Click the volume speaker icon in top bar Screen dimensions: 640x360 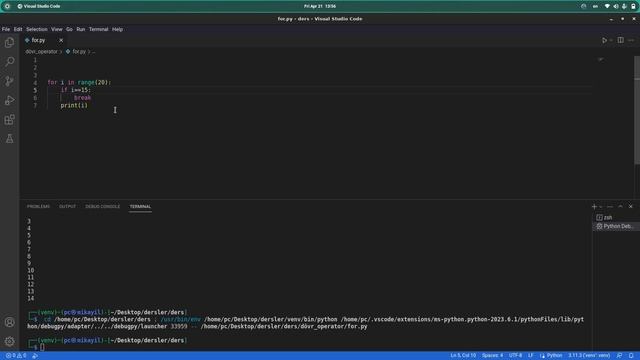[616, 6]
